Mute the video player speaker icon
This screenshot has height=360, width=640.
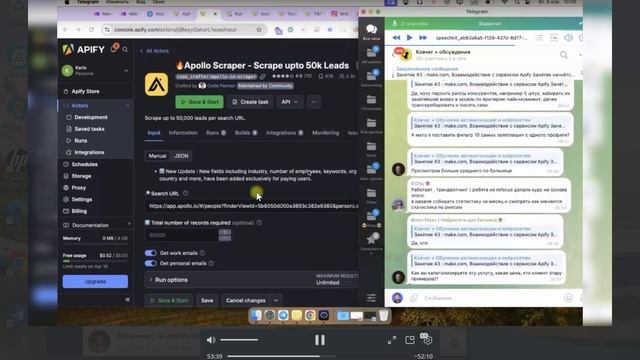pos(211,340)
